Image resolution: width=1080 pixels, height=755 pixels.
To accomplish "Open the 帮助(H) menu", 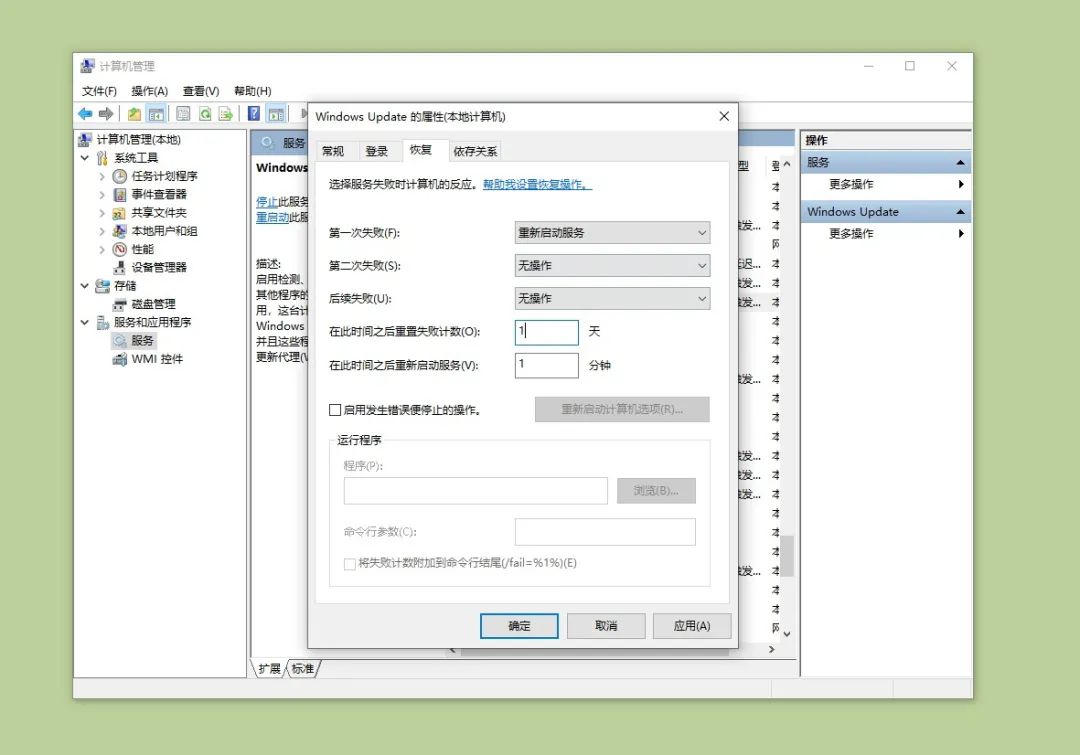I will click(x=252, y=91).
